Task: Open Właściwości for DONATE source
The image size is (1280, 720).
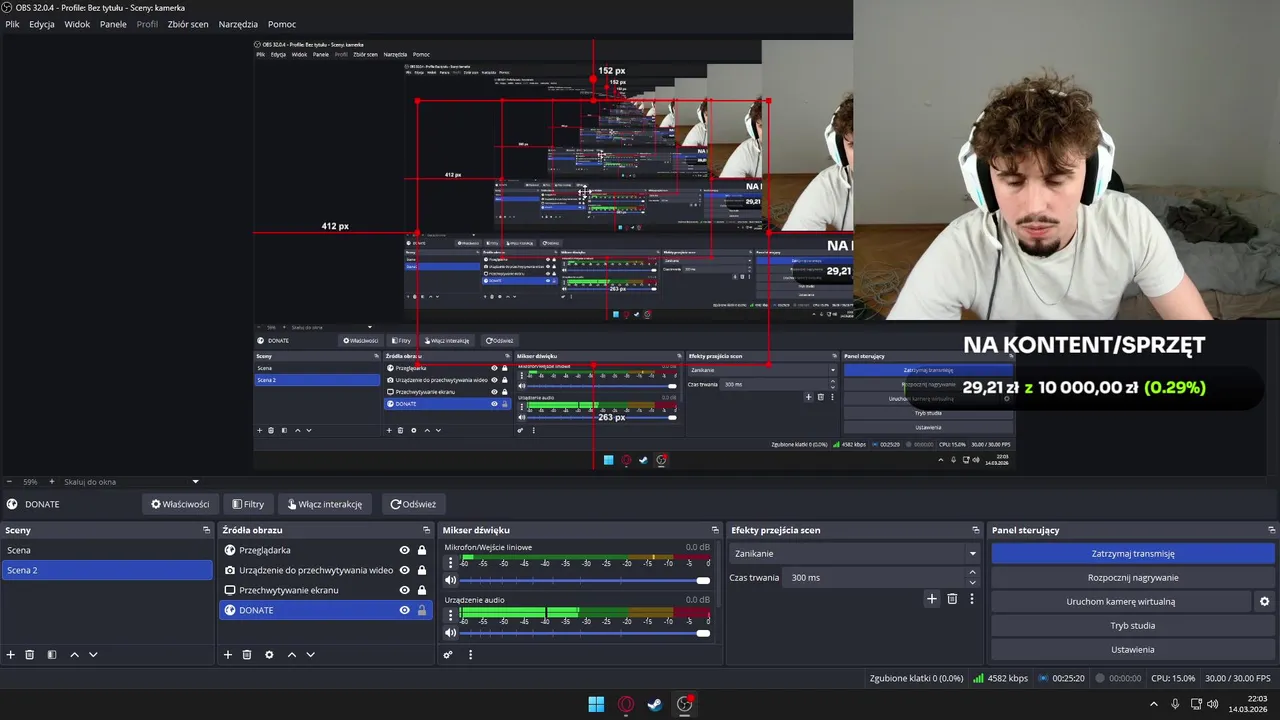Action: 180,504
